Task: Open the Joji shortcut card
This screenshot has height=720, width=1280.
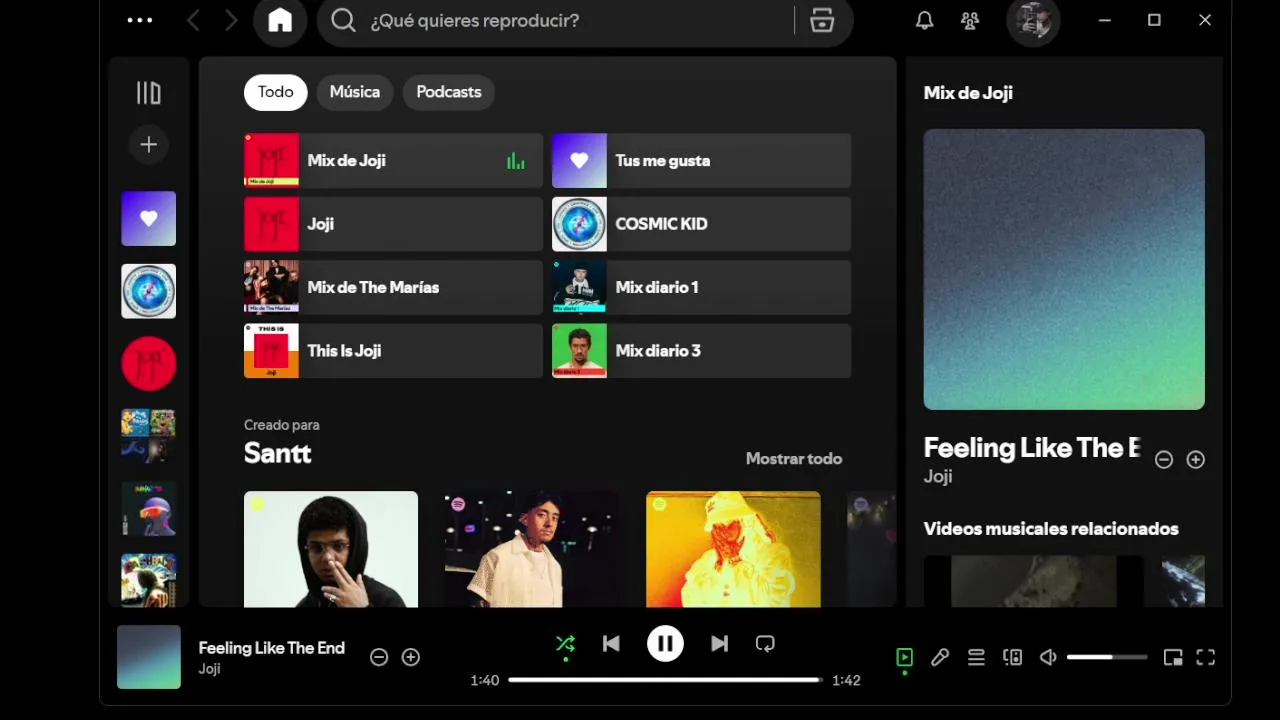Action: [393, 224]
